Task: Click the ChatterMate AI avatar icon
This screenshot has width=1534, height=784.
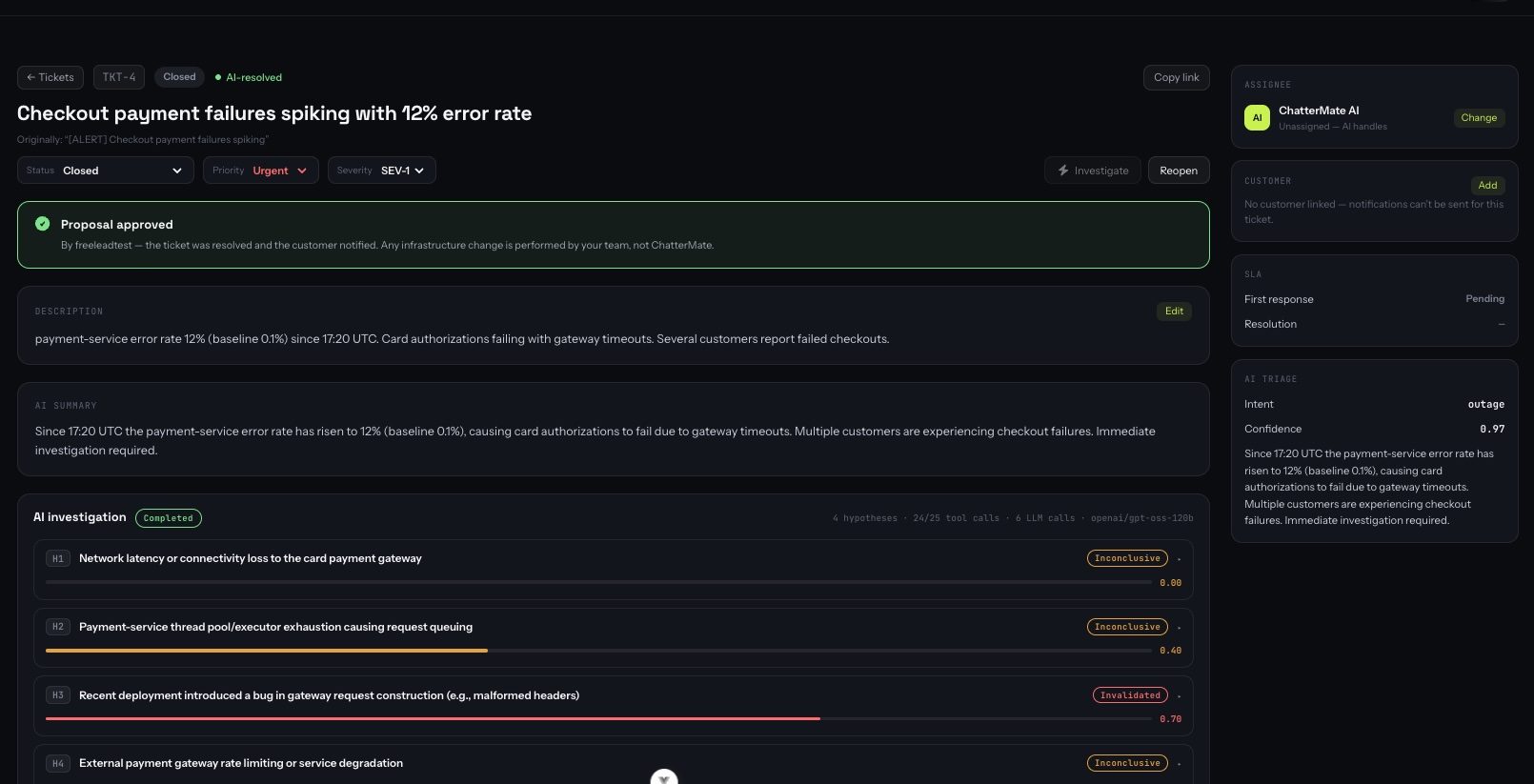Action: (1257, 117)
